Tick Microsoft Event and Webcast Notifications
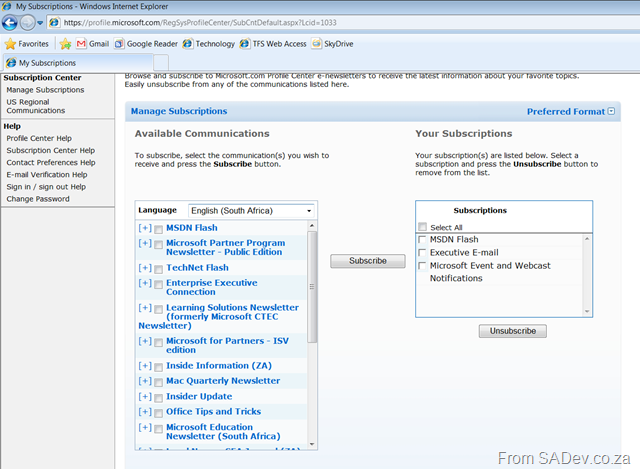640x469 pixels. [x=422, y=266]
